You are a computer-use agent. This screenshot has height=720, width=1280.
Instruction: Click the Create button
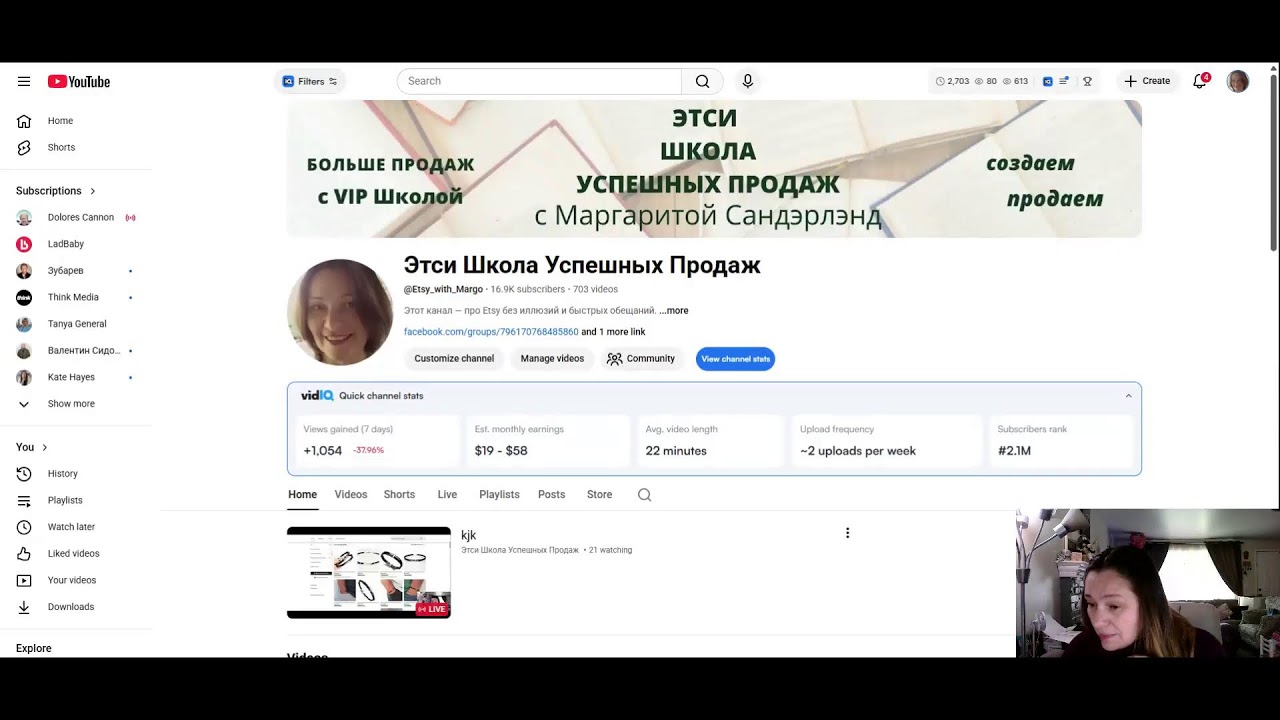pyautogui.click(x=1147, y=81)
